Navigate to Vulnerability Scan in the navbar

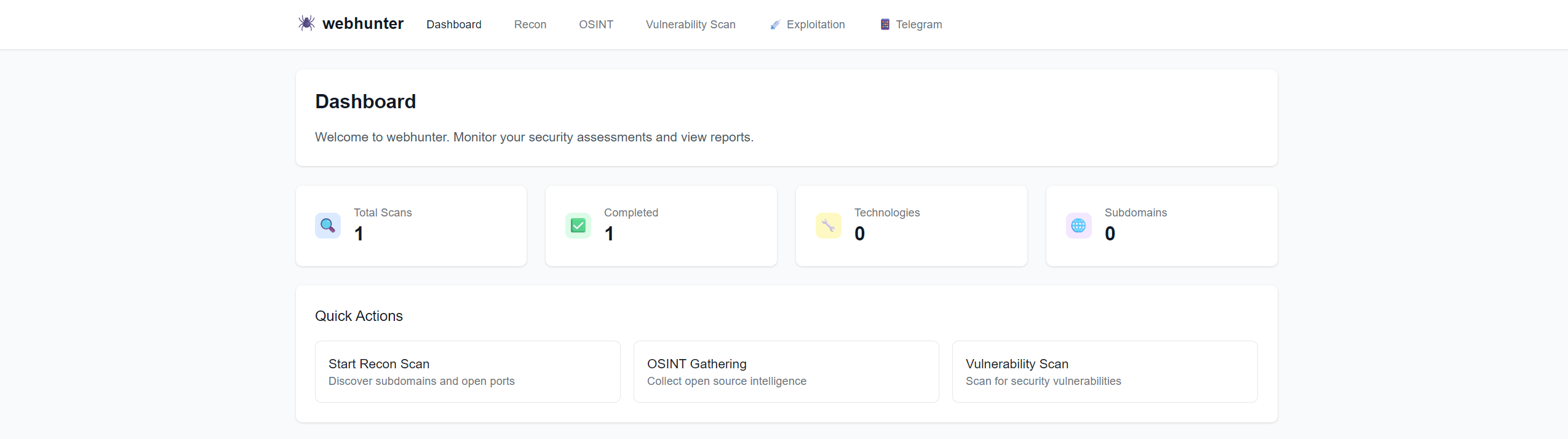tap(691, 25)
